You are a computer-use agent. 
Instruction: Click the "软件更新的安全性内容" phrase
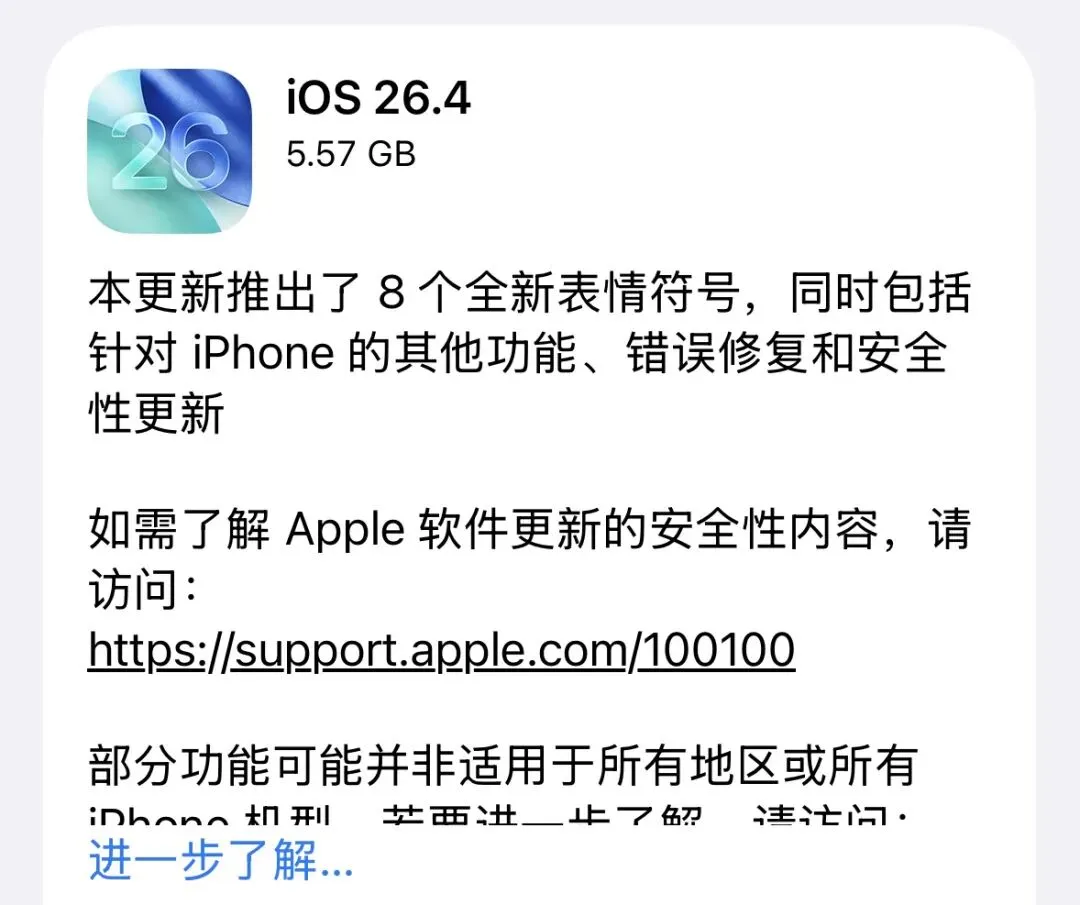(x=649, y=530)
